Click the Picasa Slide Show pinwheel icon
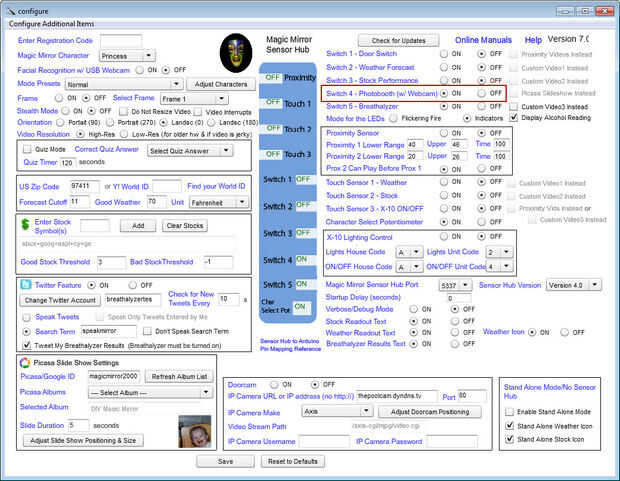Viewport: 620px width, 481px height. tap(25, 362)
